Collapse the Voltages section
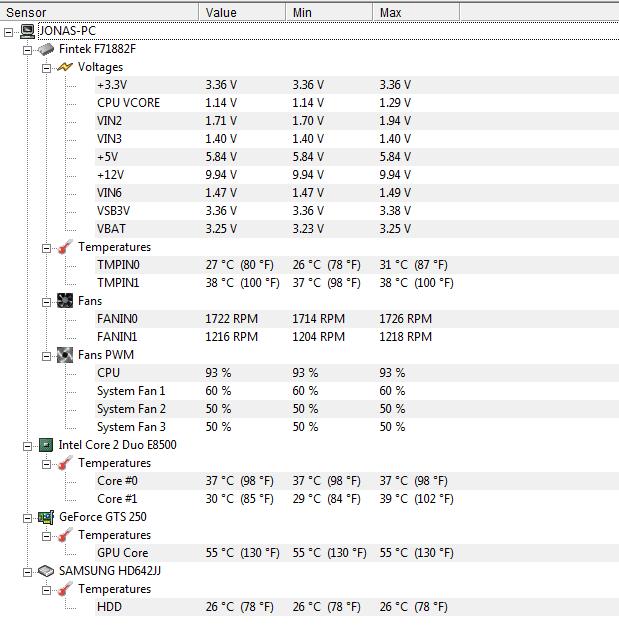The height and width of the screenshot is (643, 619). click(x=46, y=68)
